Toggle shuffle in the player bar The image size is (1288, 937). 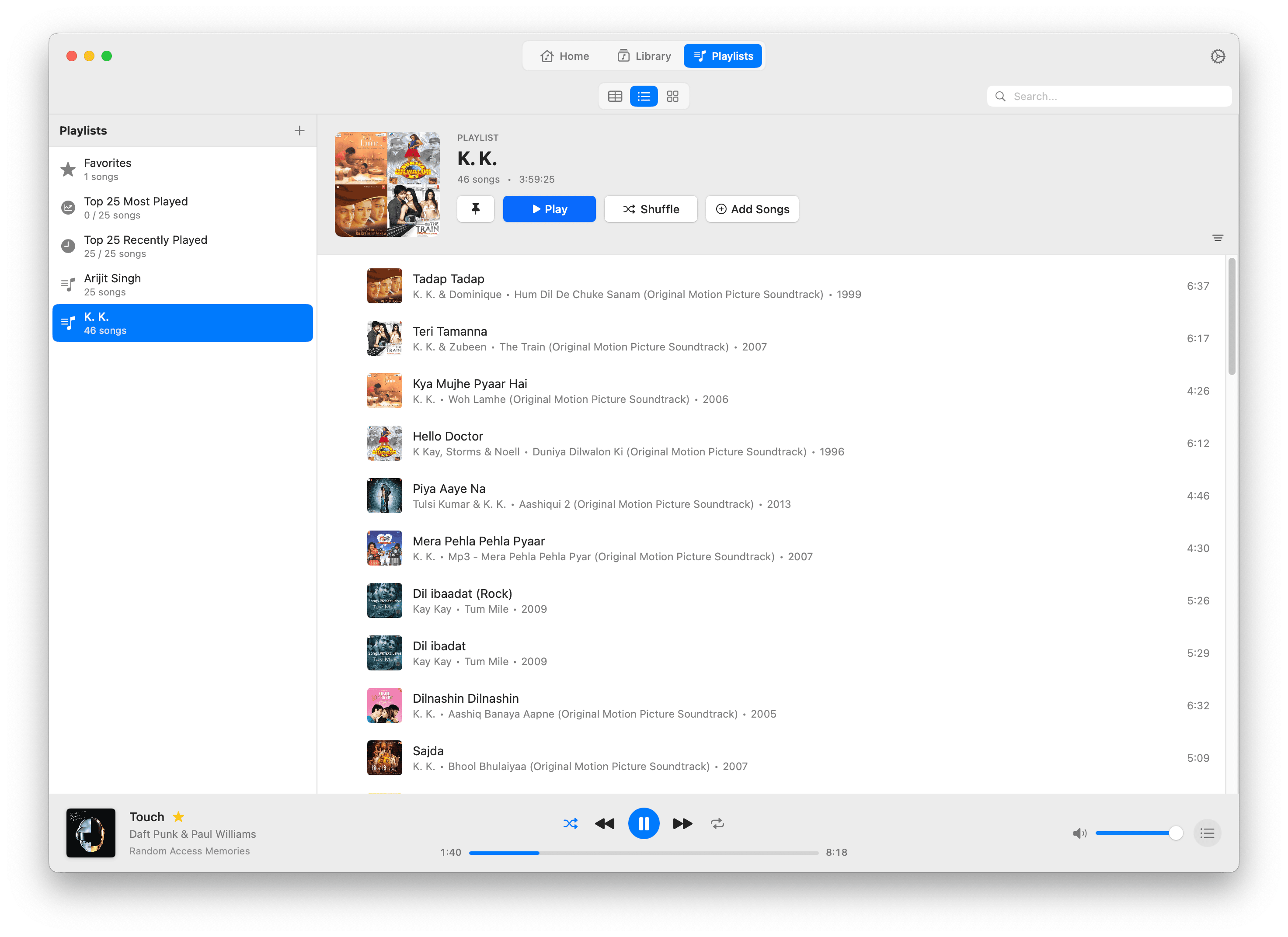tap(570, 823)
